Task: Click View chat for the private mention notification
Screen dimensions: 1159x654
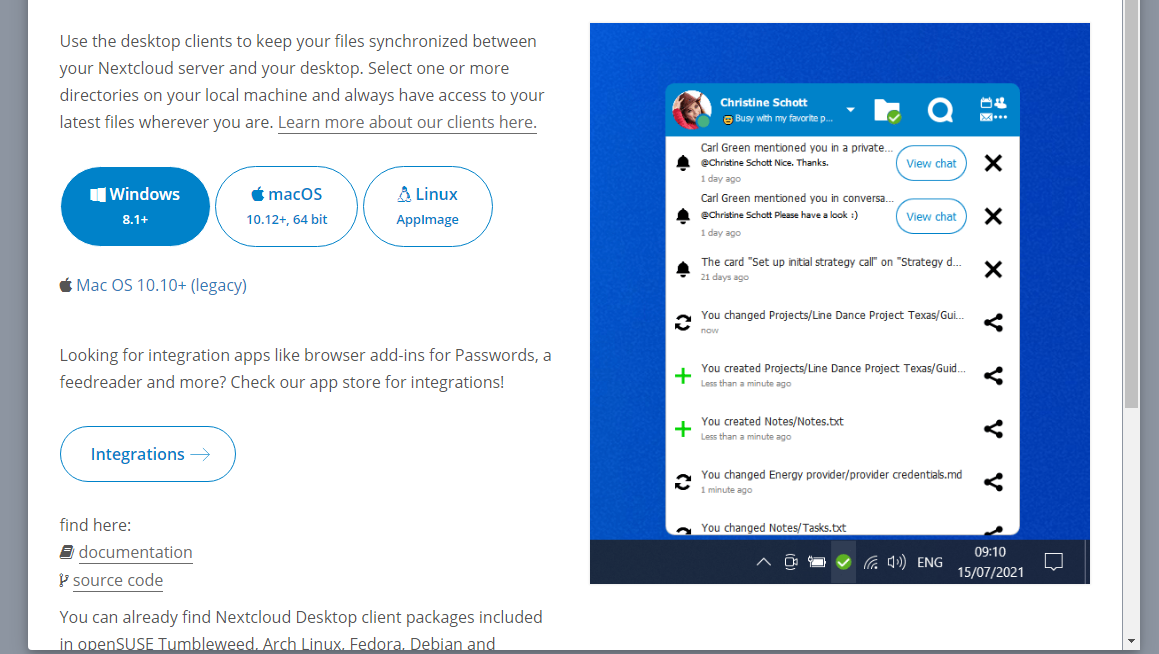Action: click(x=931, y=163)
